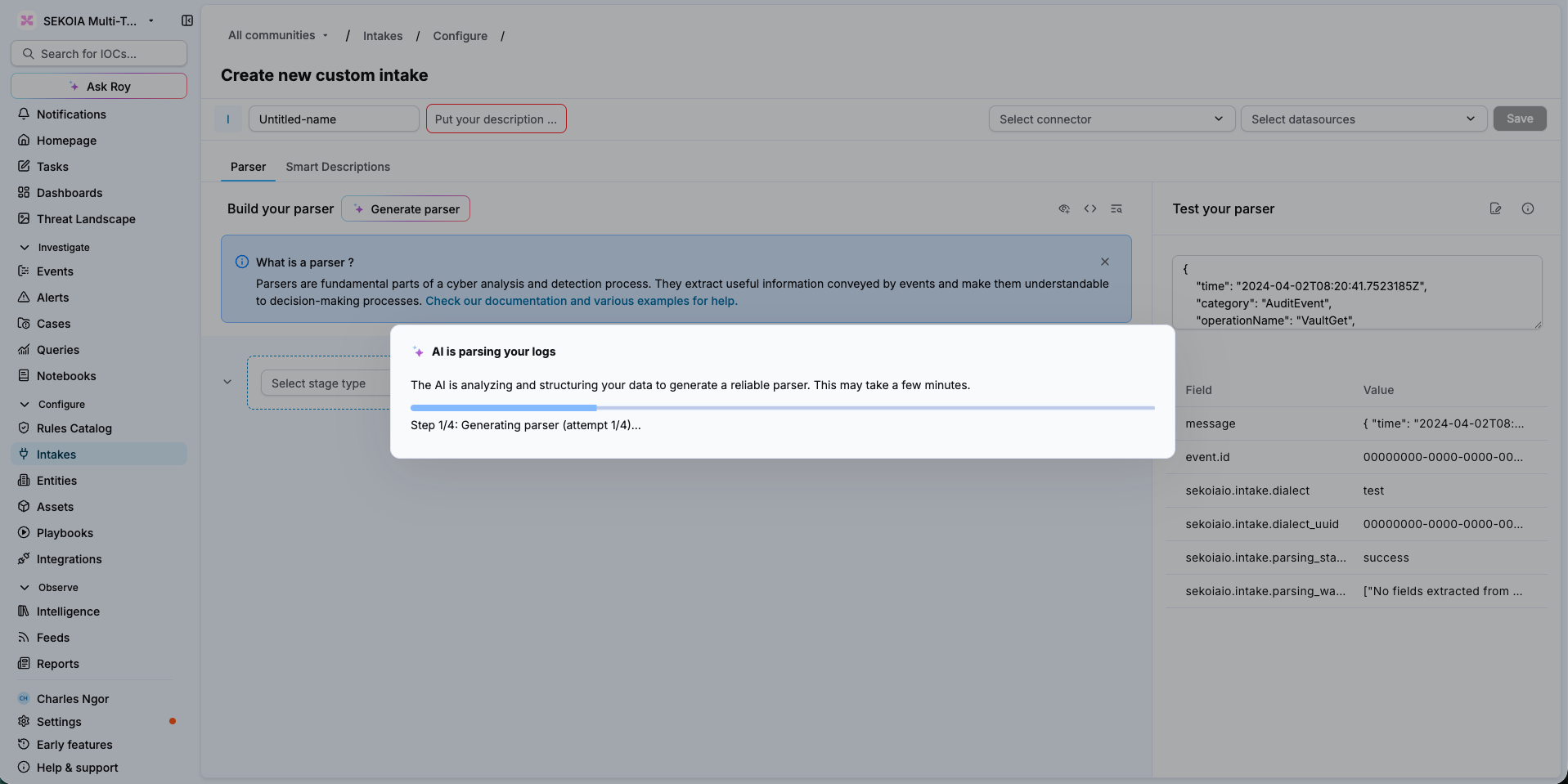Open the Feeds page
This screenshot has width=1568, height=784.
tap(53, 638)
